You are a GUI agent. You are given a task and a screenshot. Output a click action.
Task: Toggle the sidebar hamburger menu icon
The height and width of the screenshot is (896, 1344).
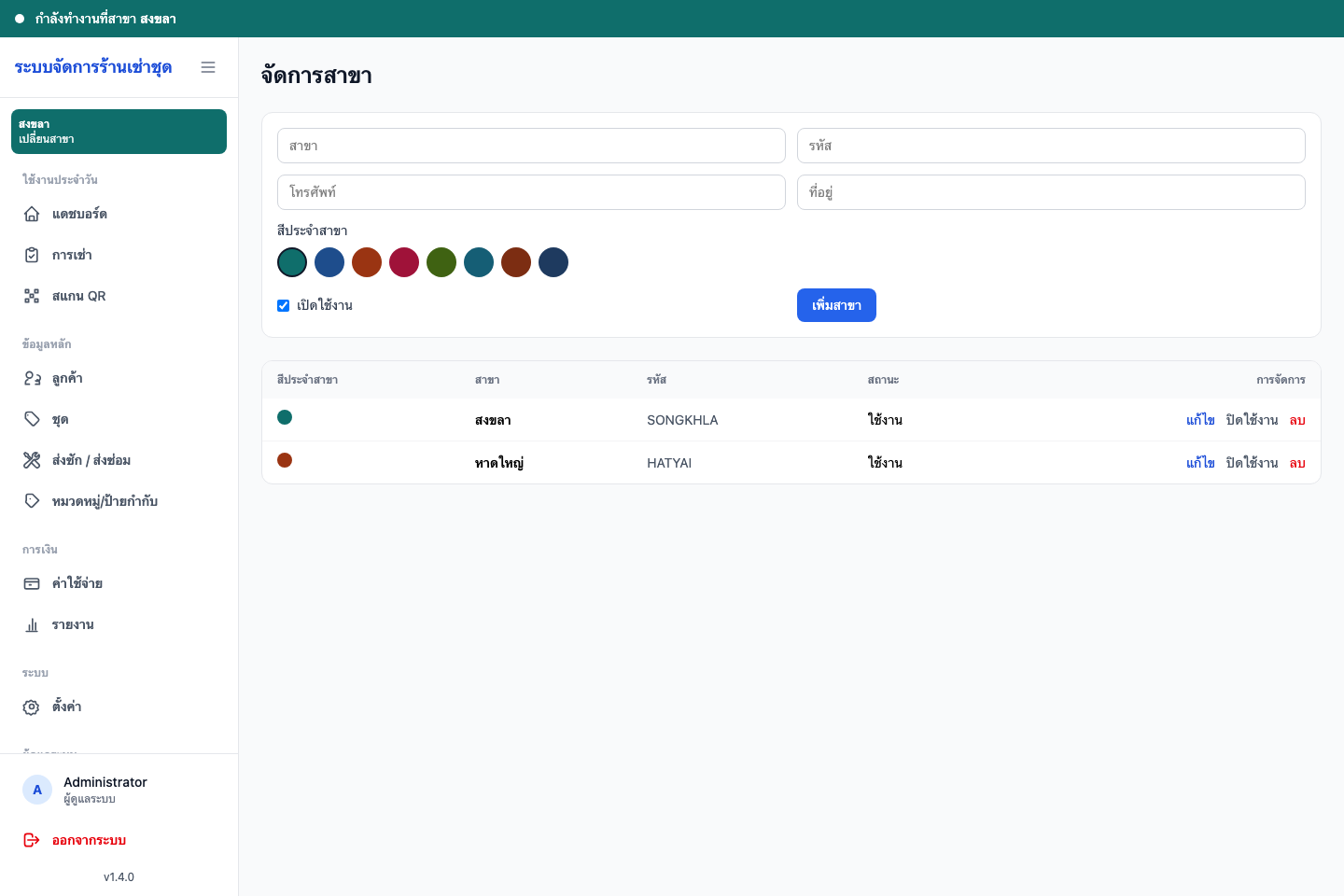[x=208, y=67]
